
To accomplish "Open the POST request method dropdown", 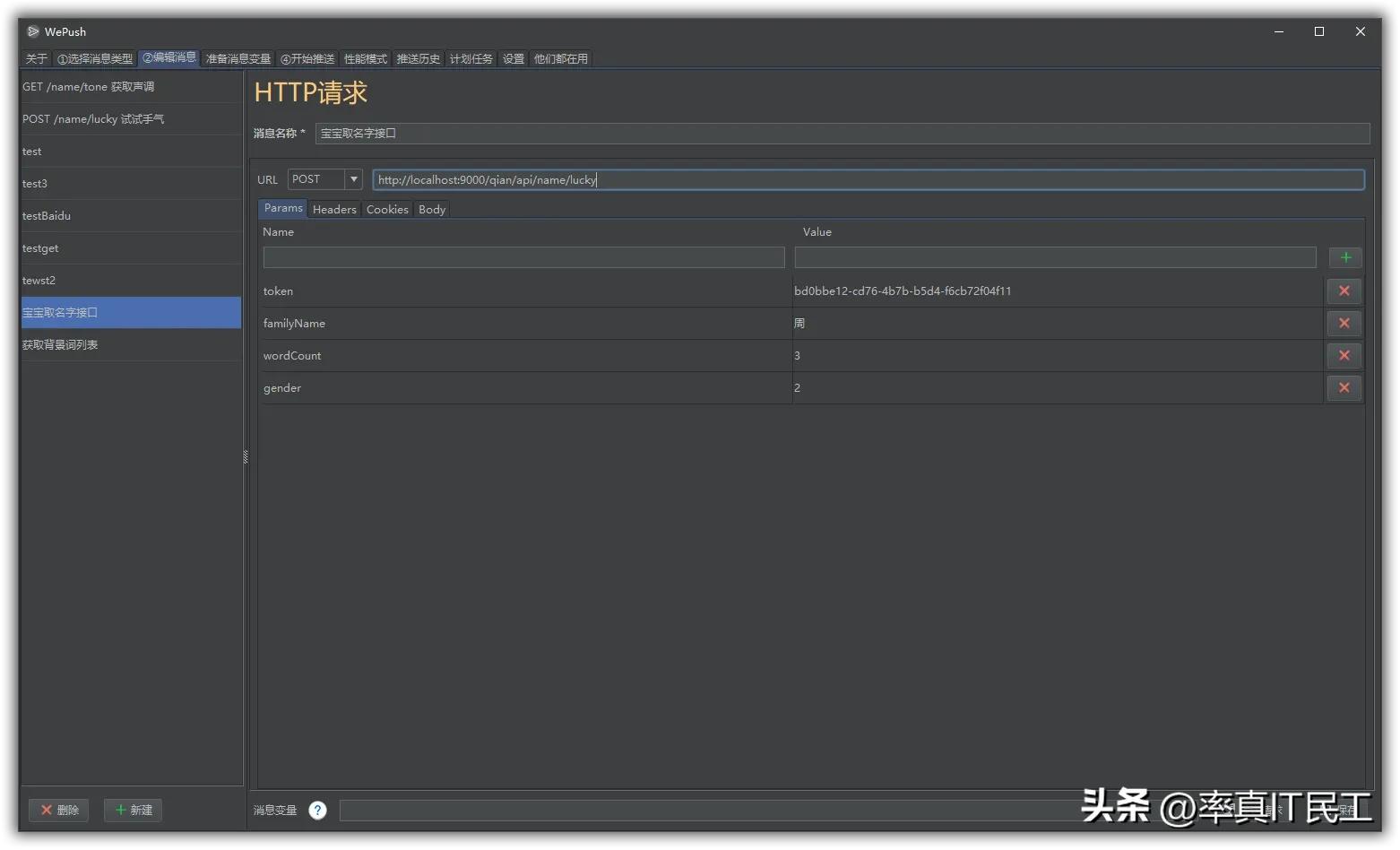I will click(x=353, y=179).
